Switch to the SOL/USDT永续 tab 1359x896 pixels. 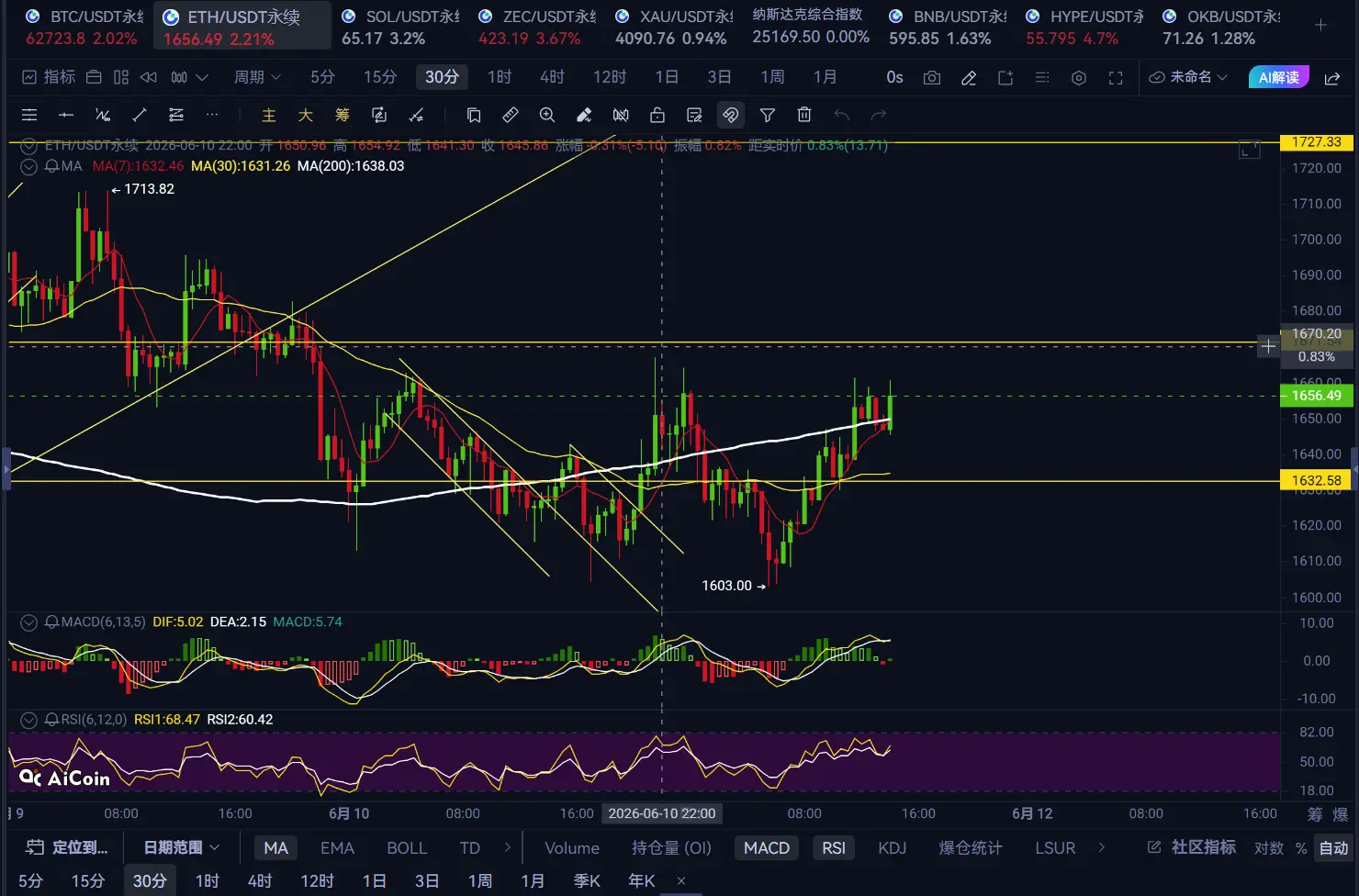pos(398,26)
